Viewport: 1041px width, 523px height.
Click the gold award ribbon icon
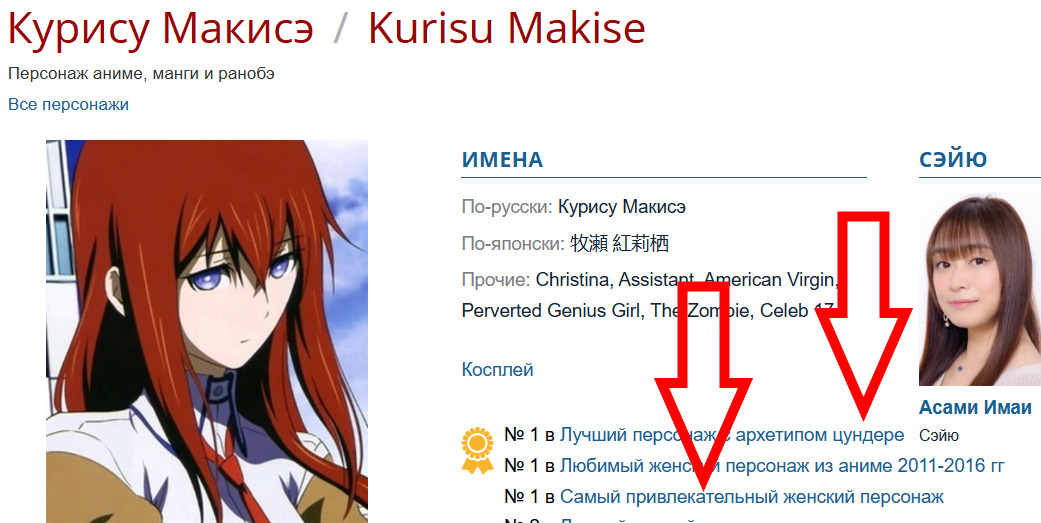click(x=477, y=451)
